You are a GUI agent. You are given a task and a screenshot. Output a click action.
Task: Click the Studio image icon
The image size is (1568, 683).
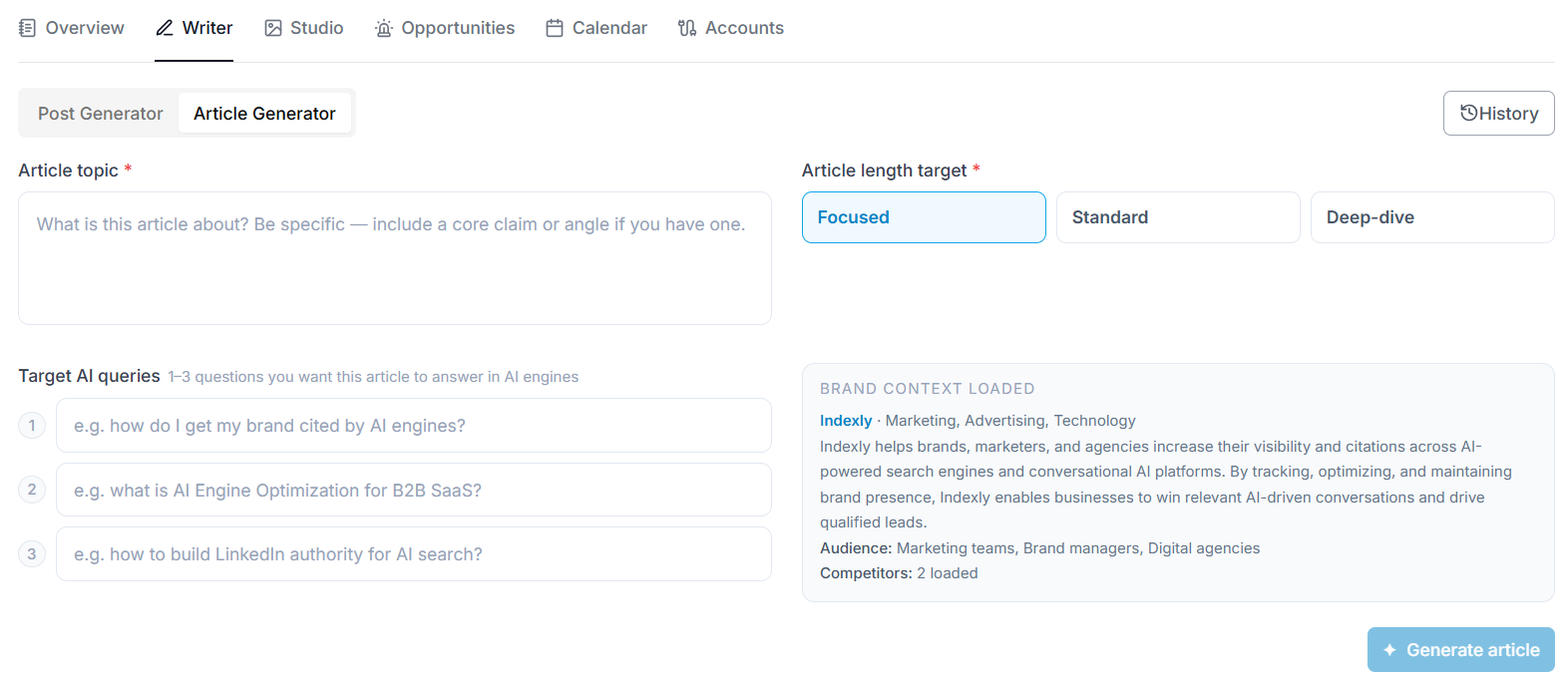click(x=273, y=28)
